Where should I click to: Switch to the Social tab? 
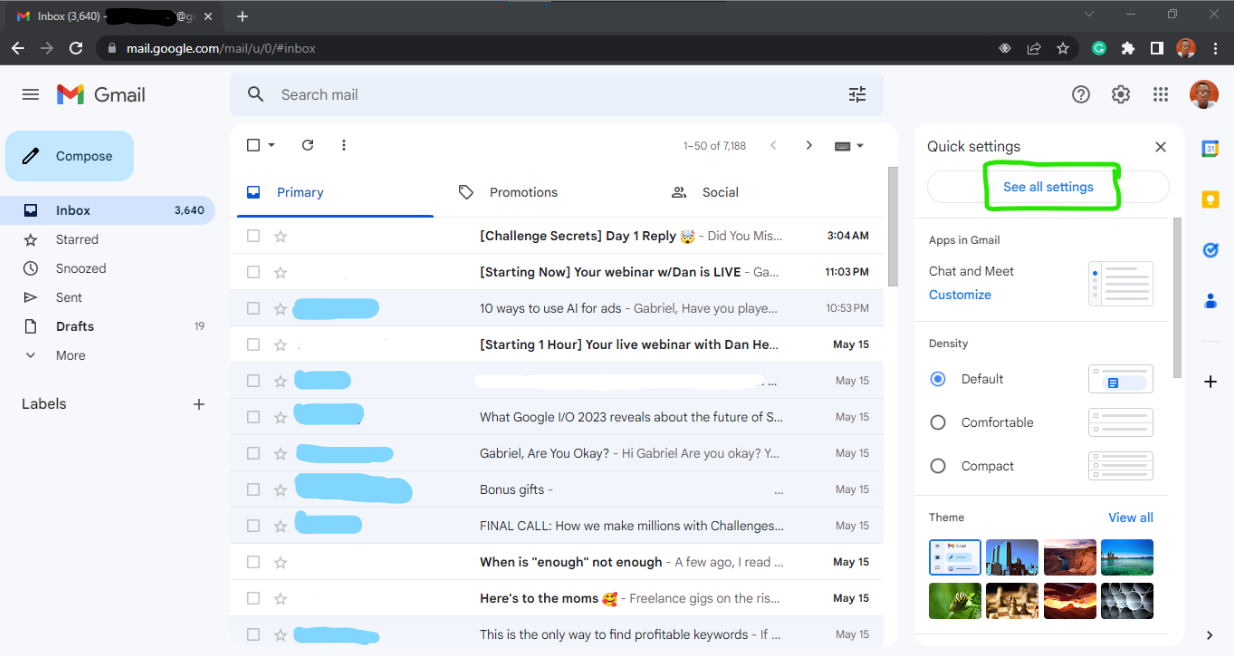[720, 192]
